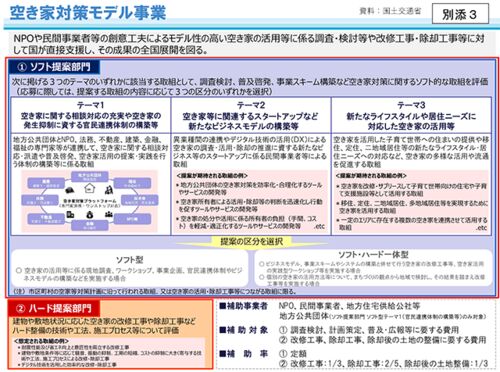Viewport: 500px width, 372px height.
Task: Click the '■補 助 率' label
Action: [x=244, y=354]
